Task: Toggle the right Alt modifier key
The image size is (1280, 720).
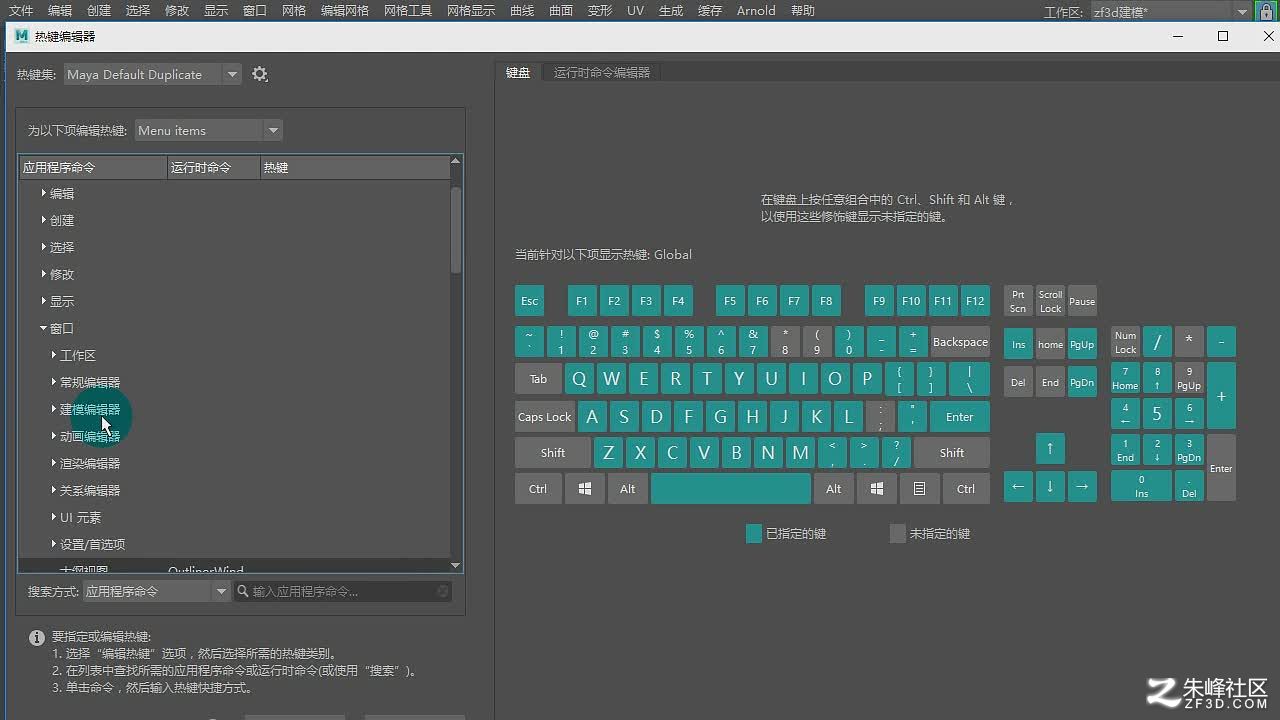Action: point(834,489)
